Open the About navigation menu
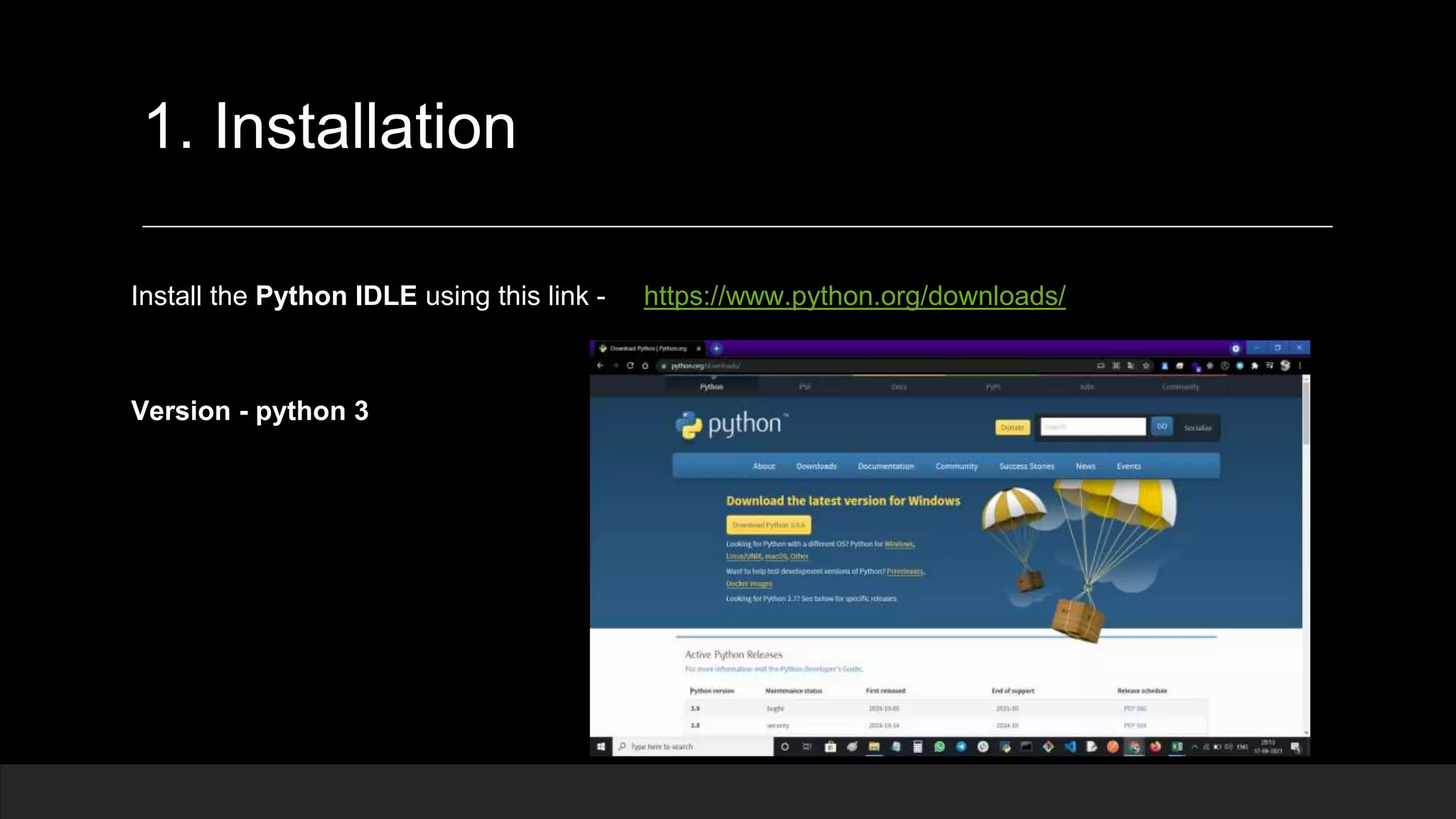 pyautogui.click(x=764, y=466)
